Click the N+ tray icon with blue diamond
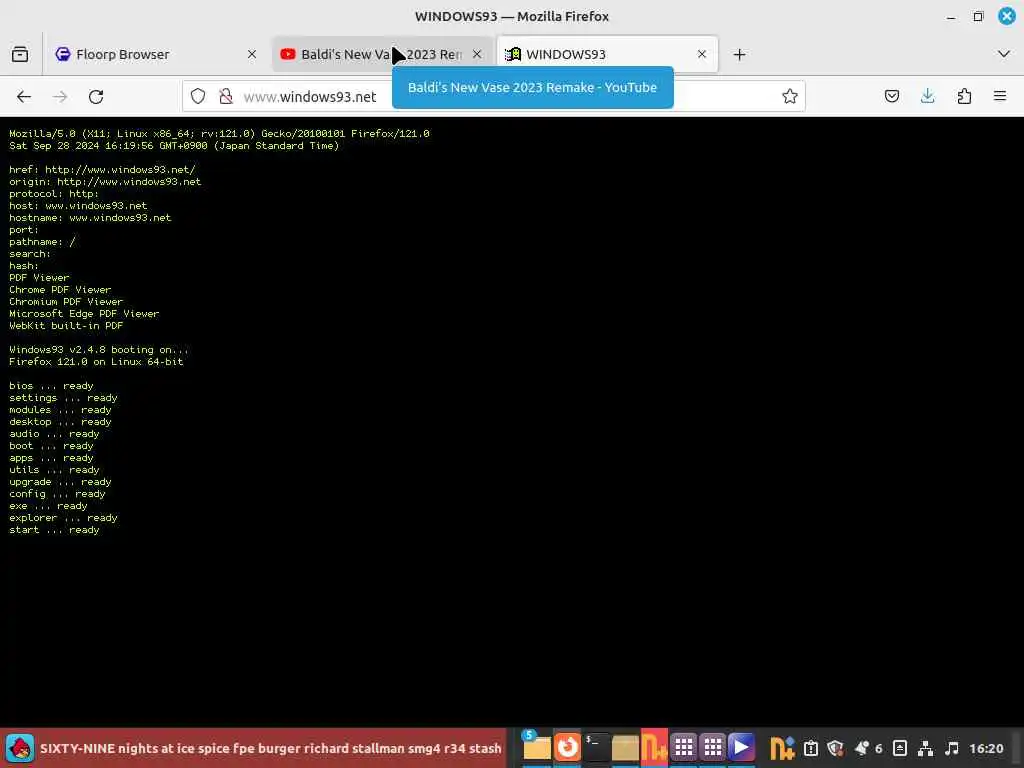 (782, 748)
